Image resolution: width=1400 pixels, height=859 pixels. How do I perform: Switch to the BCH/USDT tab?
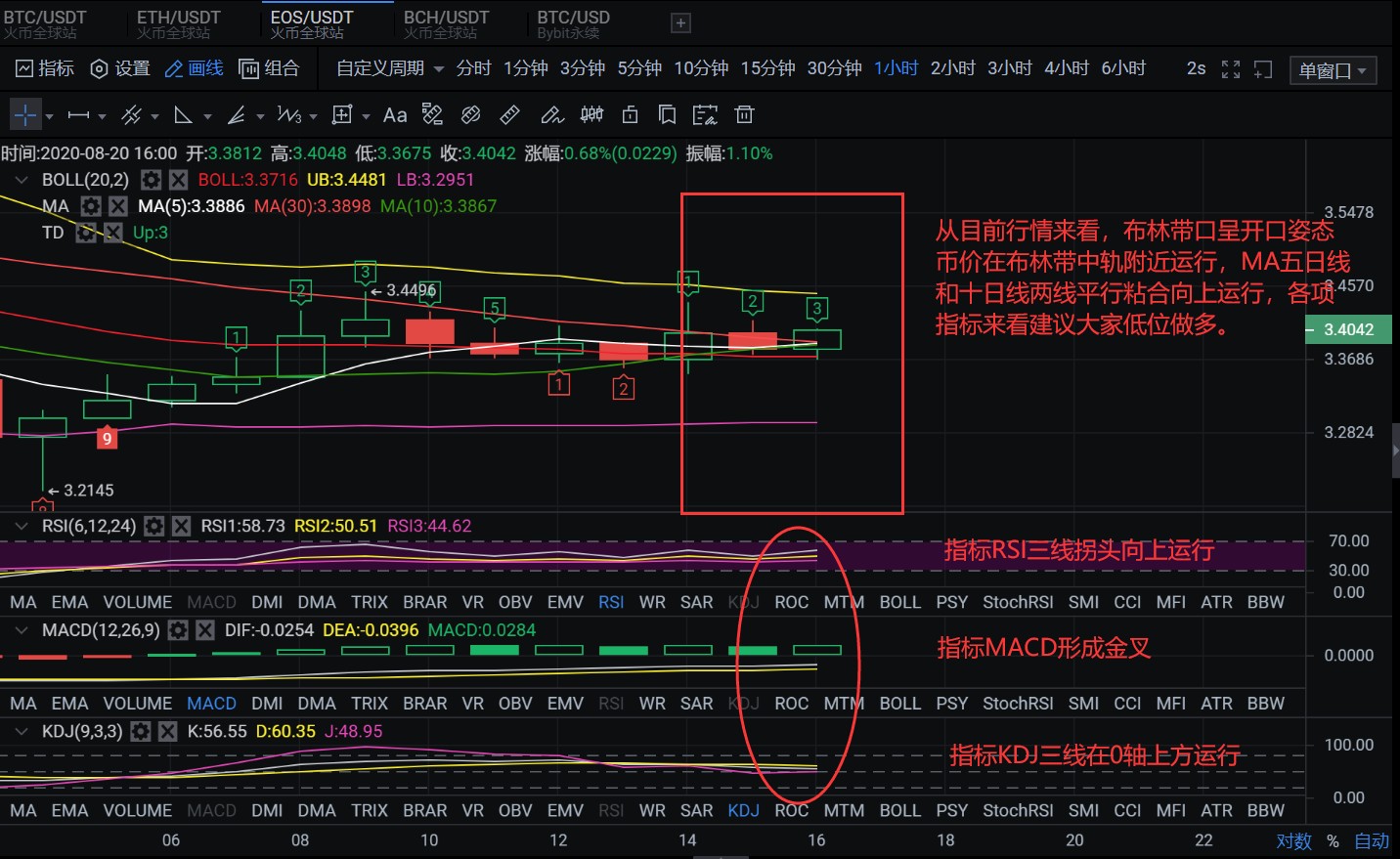point(446,23)
